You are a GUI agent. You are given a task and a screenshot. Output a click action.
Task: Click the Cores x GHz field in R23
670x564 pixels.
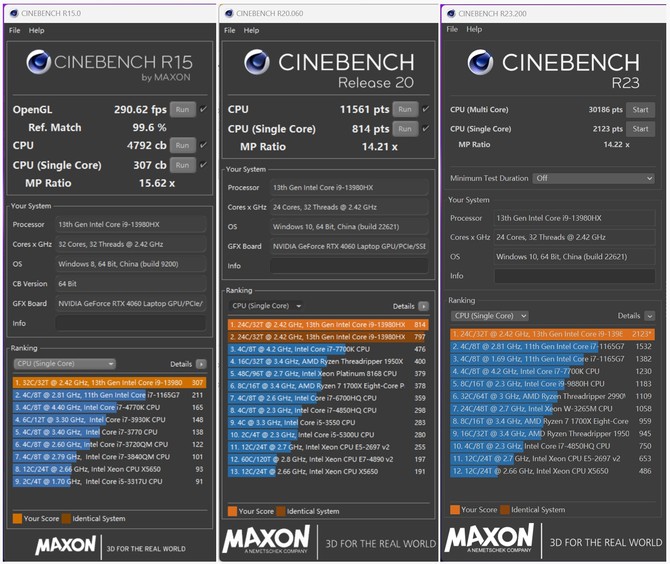coord(574,237)
